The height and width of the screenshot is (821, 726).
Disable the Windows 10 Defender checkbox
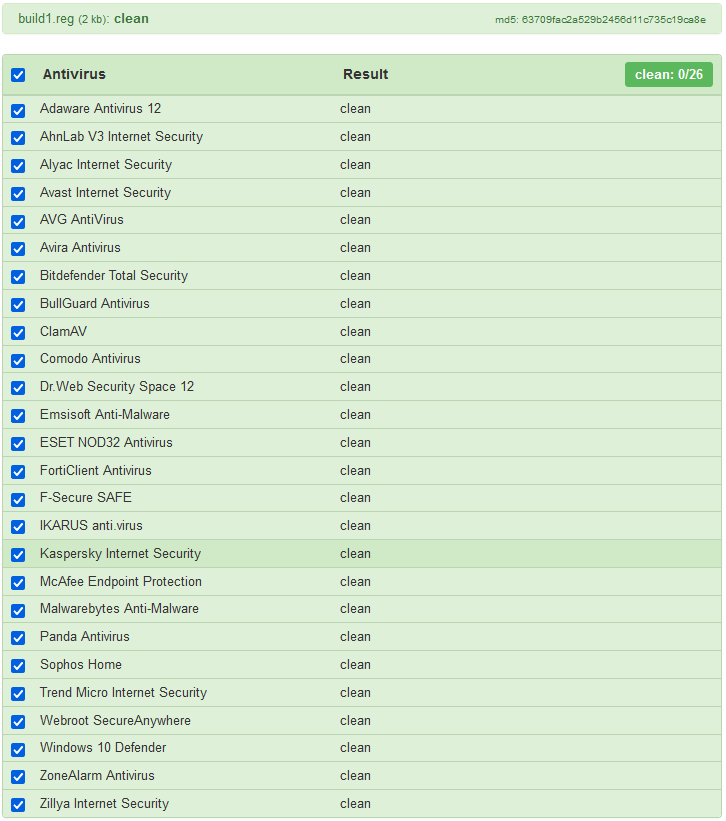[18, 749]
